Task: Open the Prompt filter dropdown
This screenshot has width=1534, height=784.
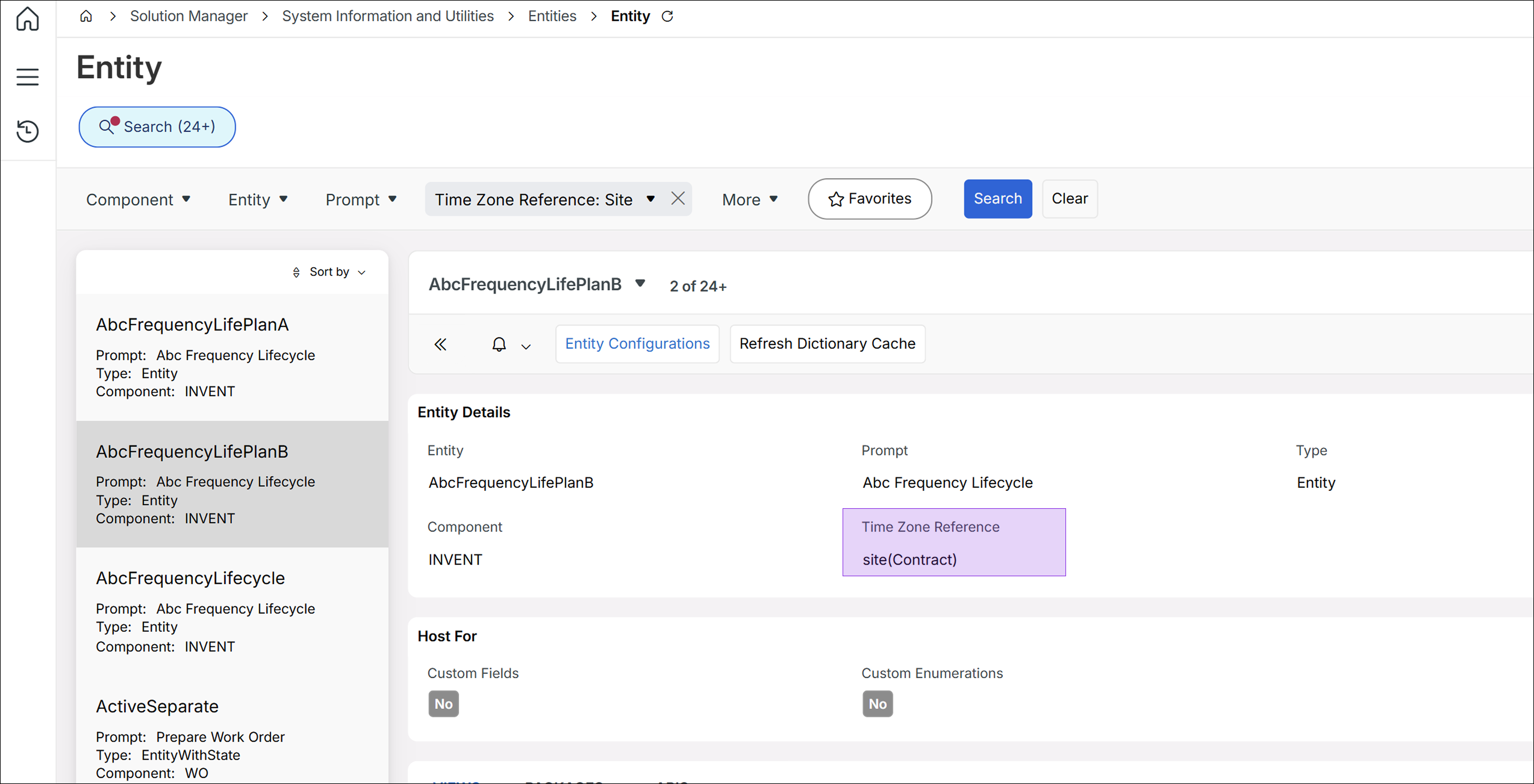Action: pyautogui.click(x=361, y=199)
